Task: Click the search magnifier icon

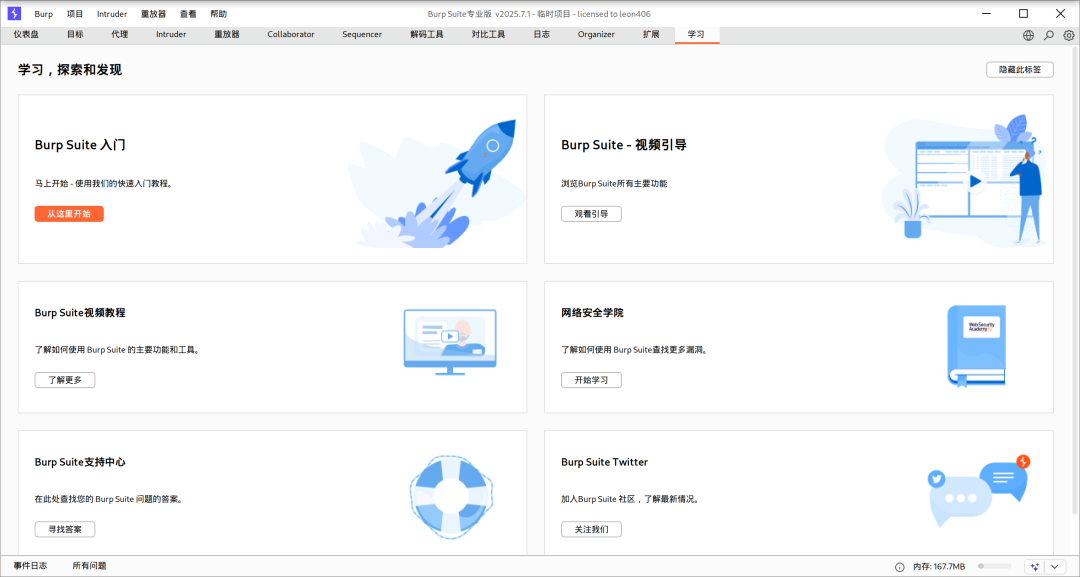Action: (1047, 34)
